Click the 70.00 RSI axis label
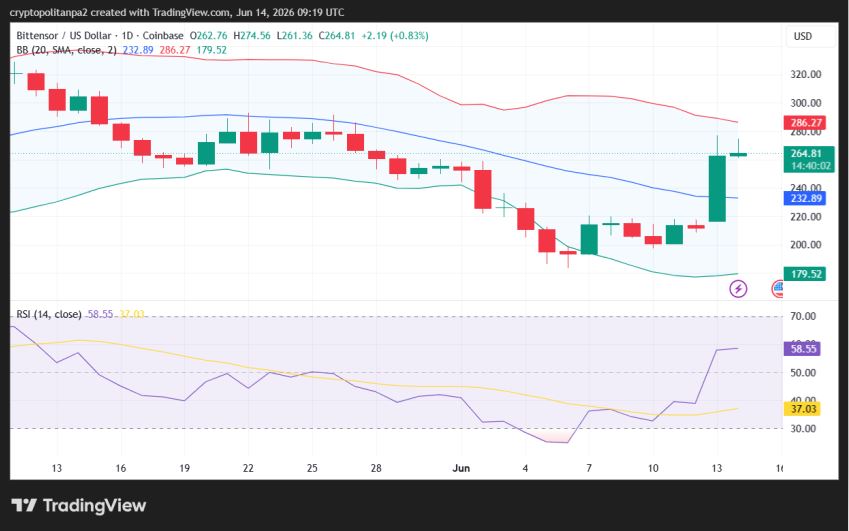The image size is (849, 531). pos(803,316)
